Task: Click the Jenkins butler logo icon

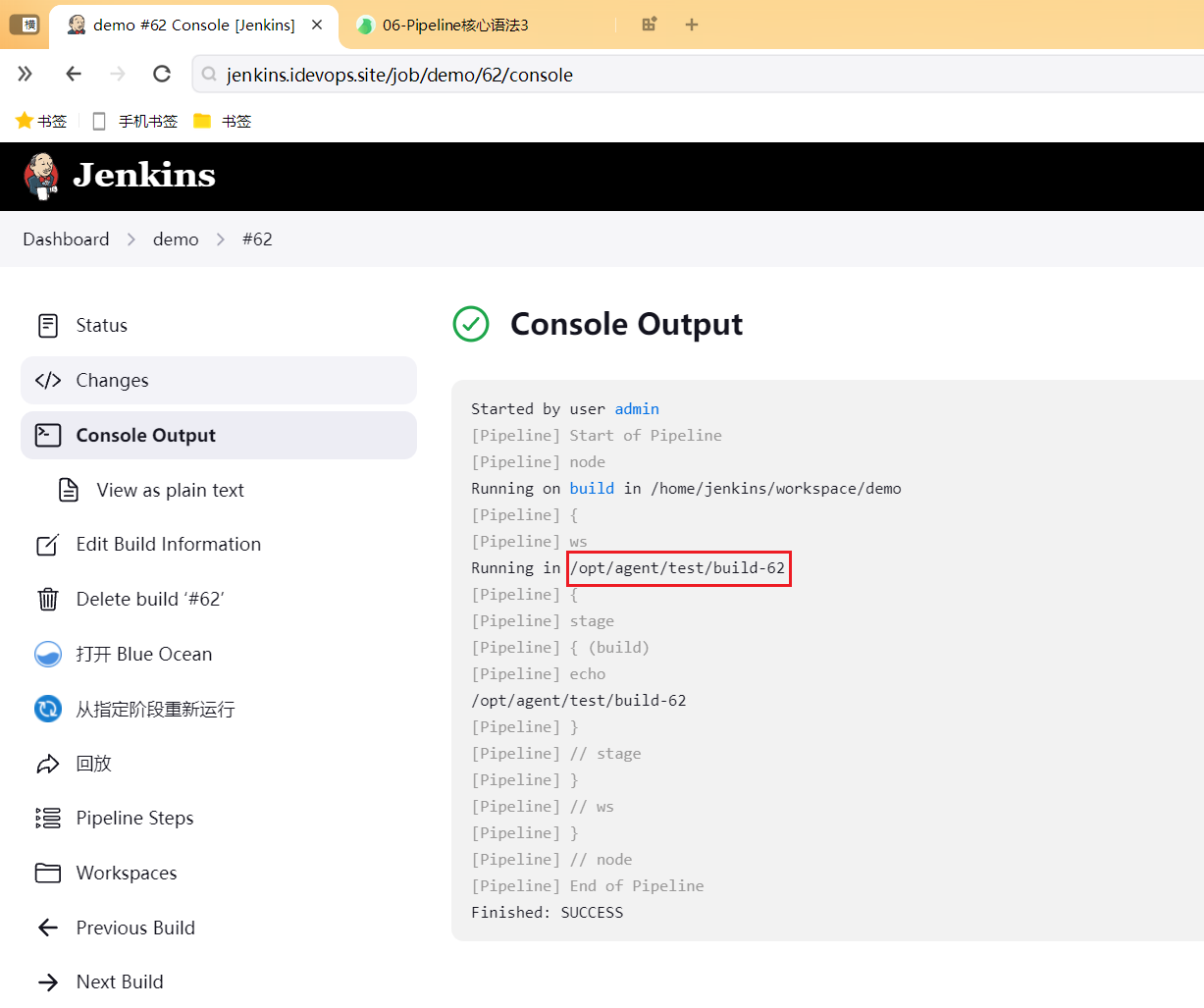Action: click(x=41, y=177)
